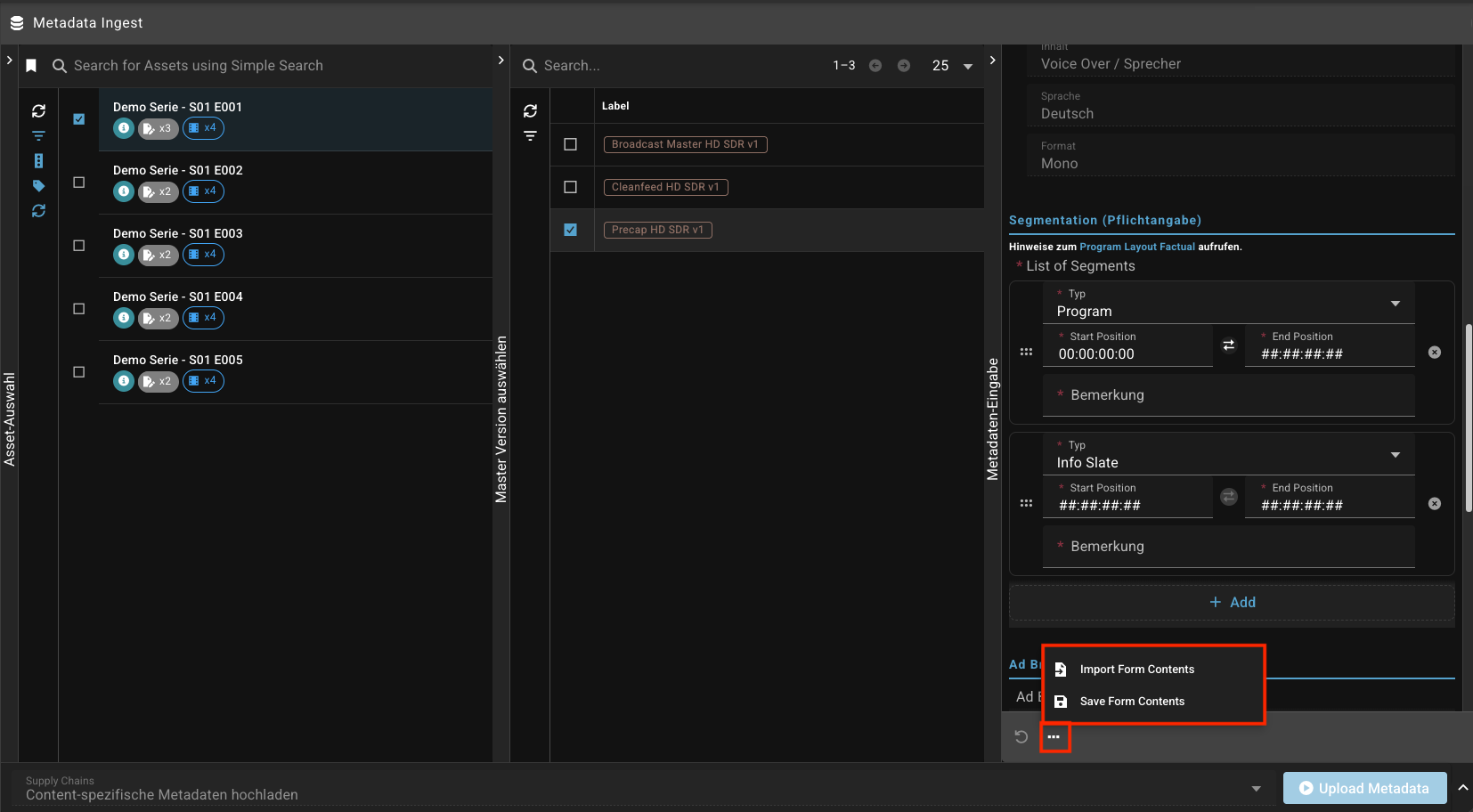Refresh the asset list
The image size is (1473, 812).
pyautogui.click(x=38, y=111)
